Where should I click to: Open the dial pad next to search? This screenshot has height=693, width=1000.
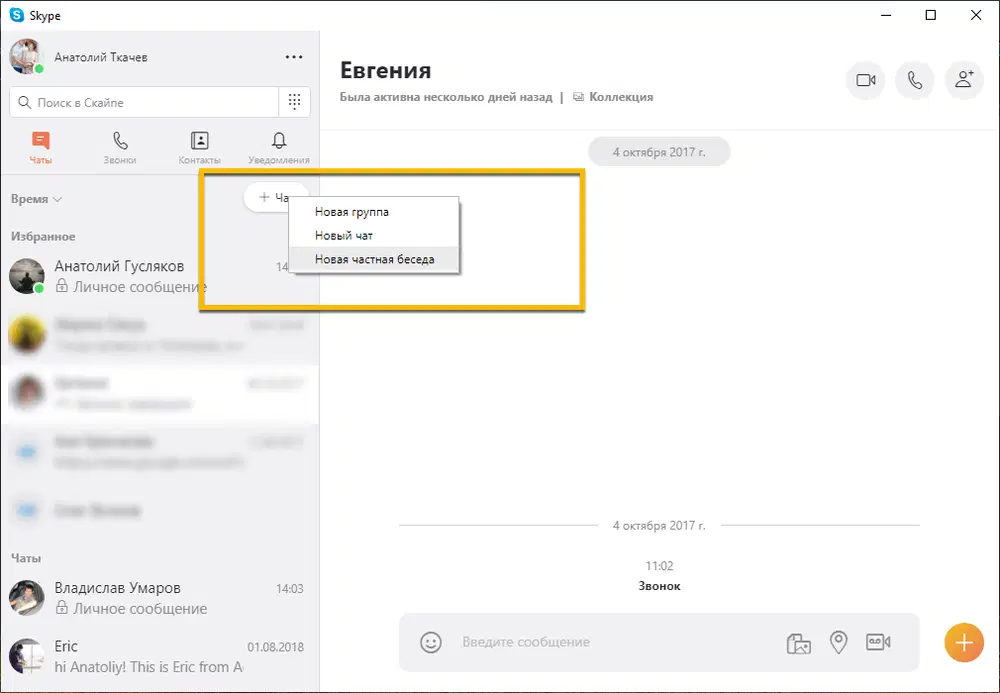(x=294, y=102)
